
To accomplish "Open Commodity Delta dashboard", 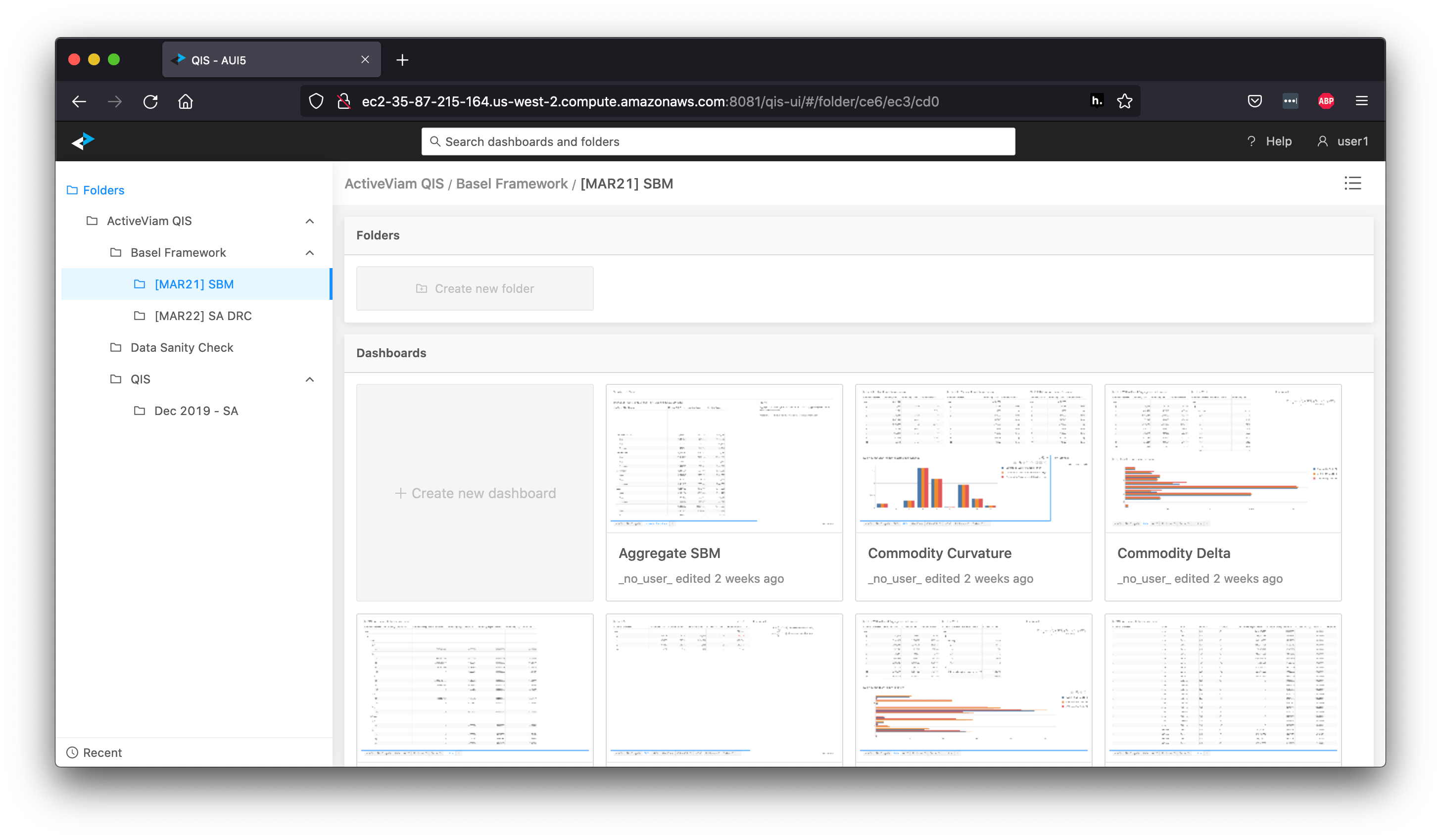I will [1223, 493].
